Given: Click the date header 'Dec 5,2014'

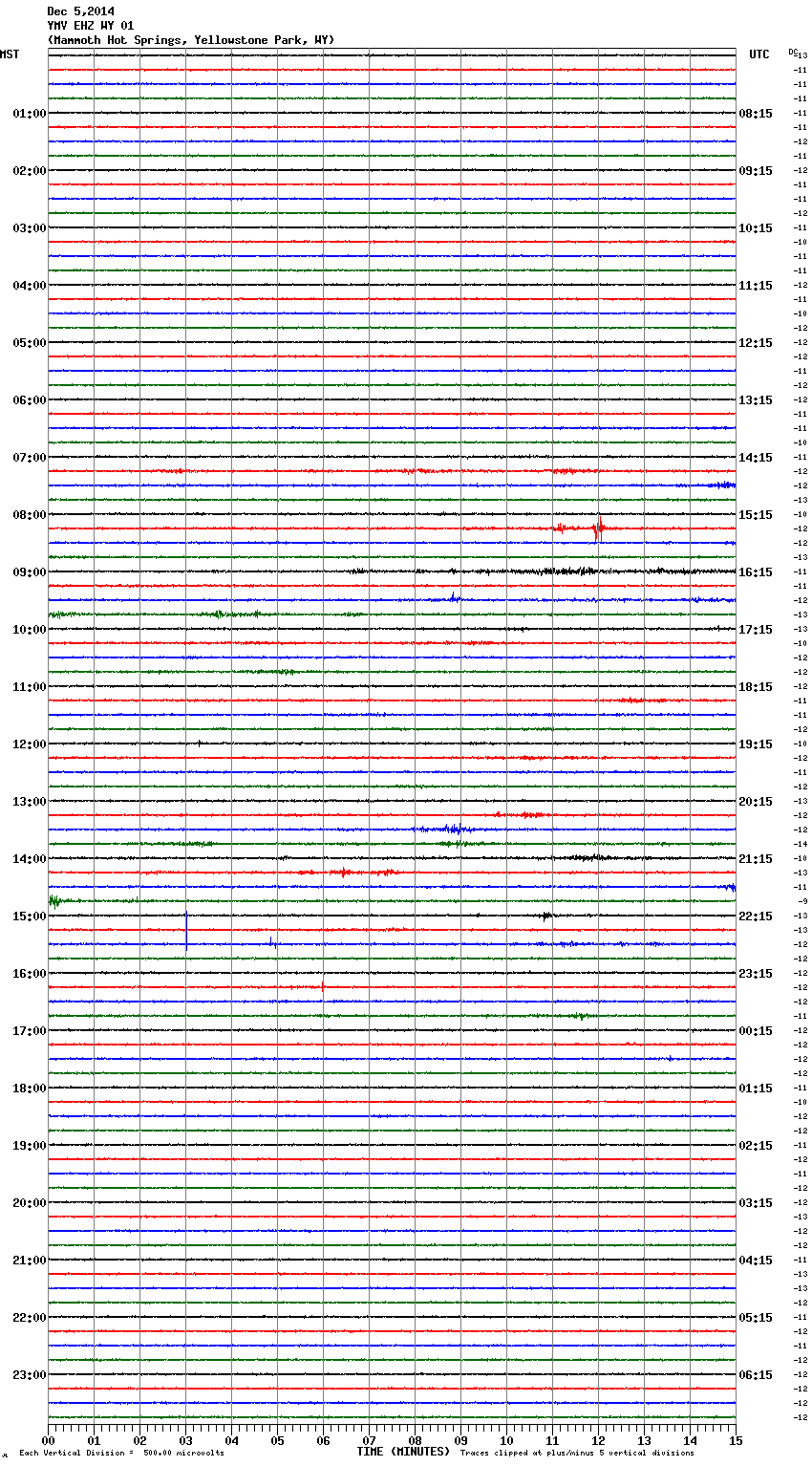Looking at the screenshot, I should pyautogui.click(x=81, y=11).
